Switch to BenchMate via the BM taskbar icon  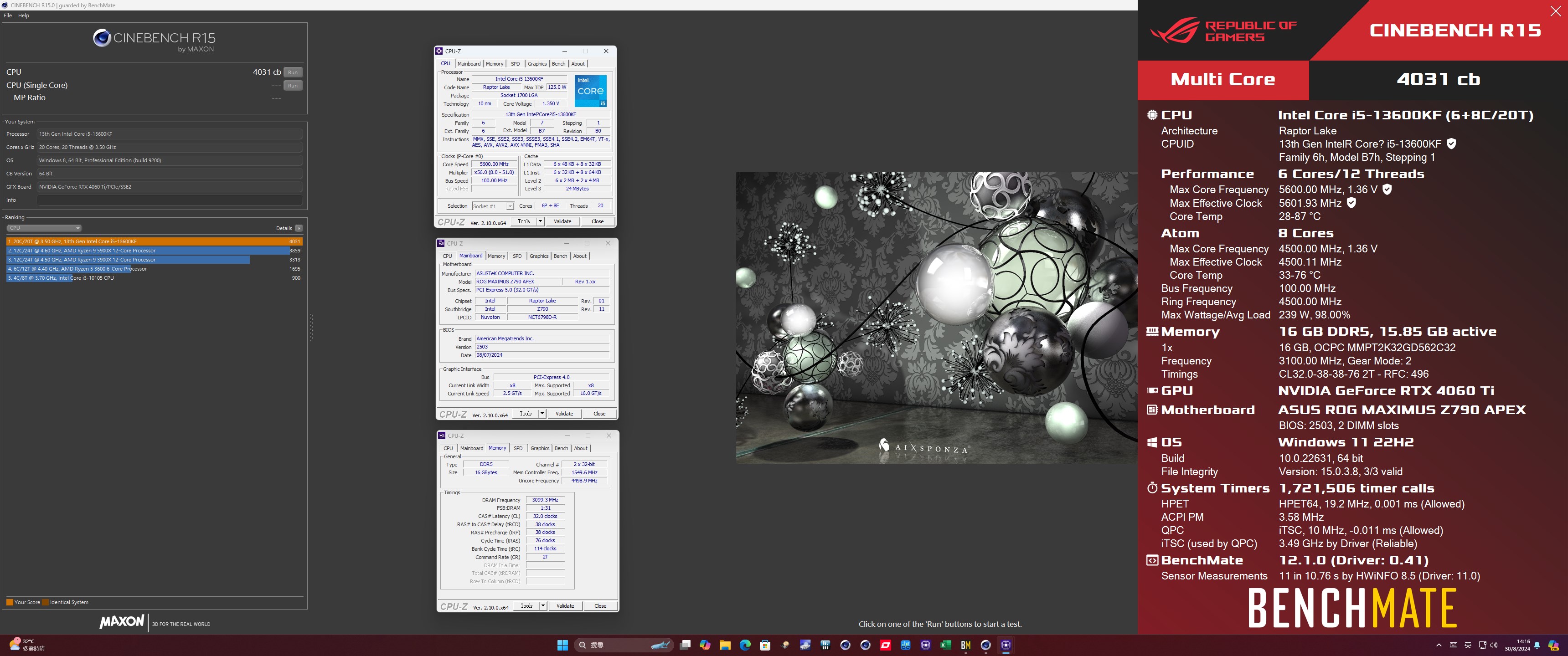tap(966, 645)
